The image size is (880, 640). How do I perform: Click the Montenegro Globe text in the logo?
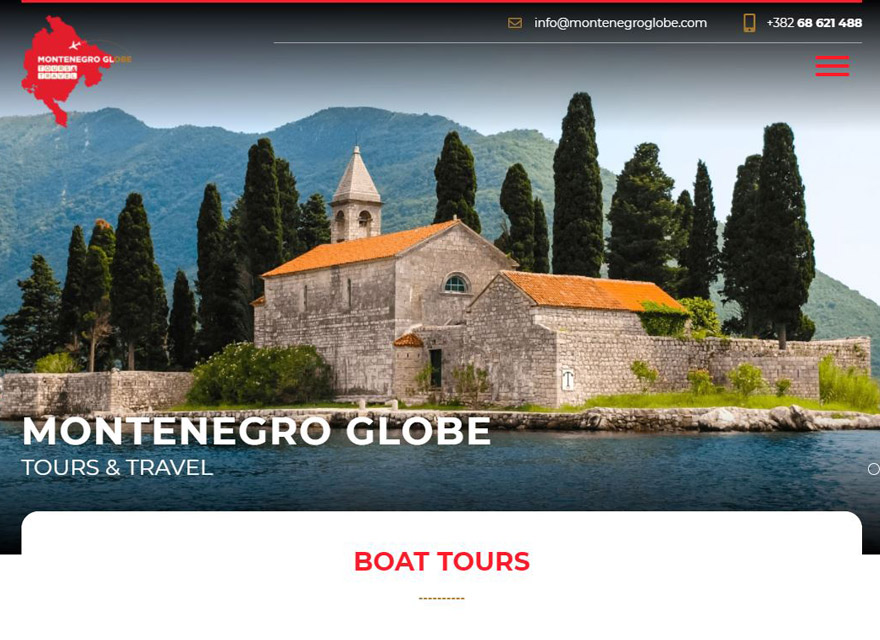point(84,59)
